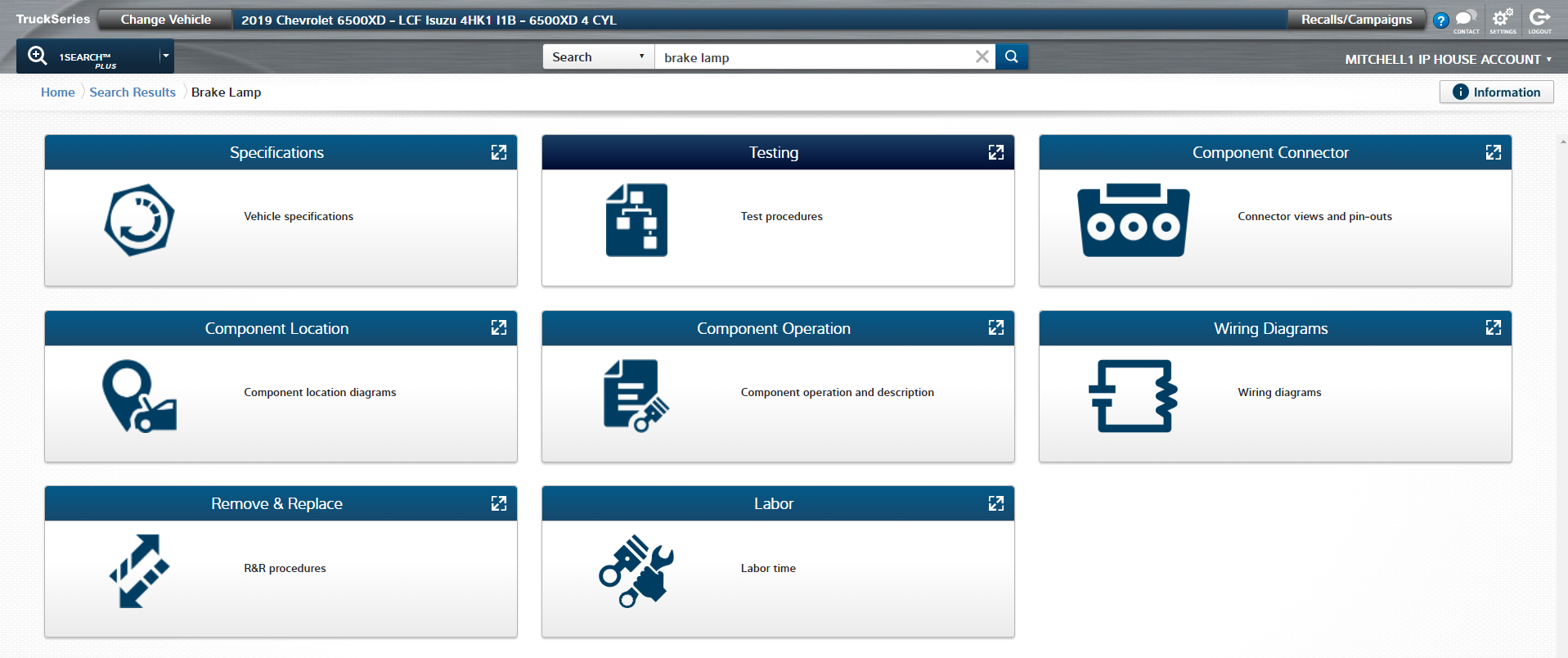Viewport: 1568px width, 658px height.
Task: Open the Search type dropdown
Action: (598, 57)
